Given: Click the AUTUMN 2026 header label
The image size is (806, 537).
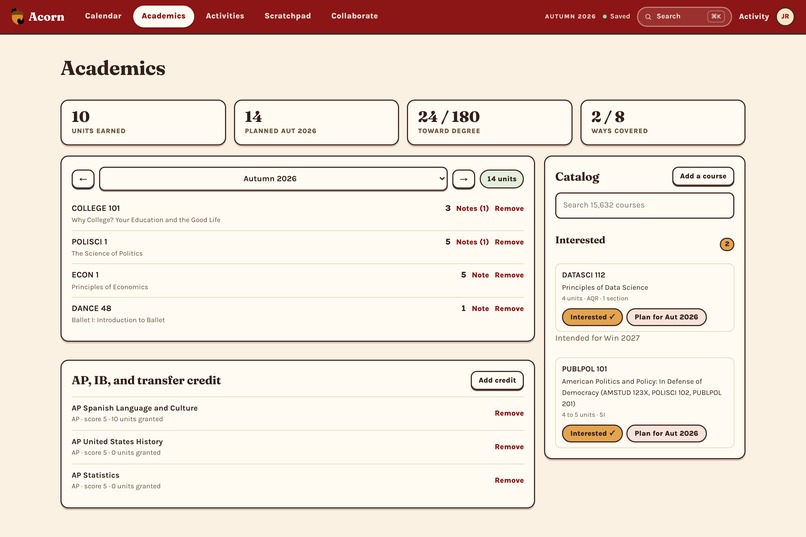Looking at the screenshot, I should click(x=570, y=16).
